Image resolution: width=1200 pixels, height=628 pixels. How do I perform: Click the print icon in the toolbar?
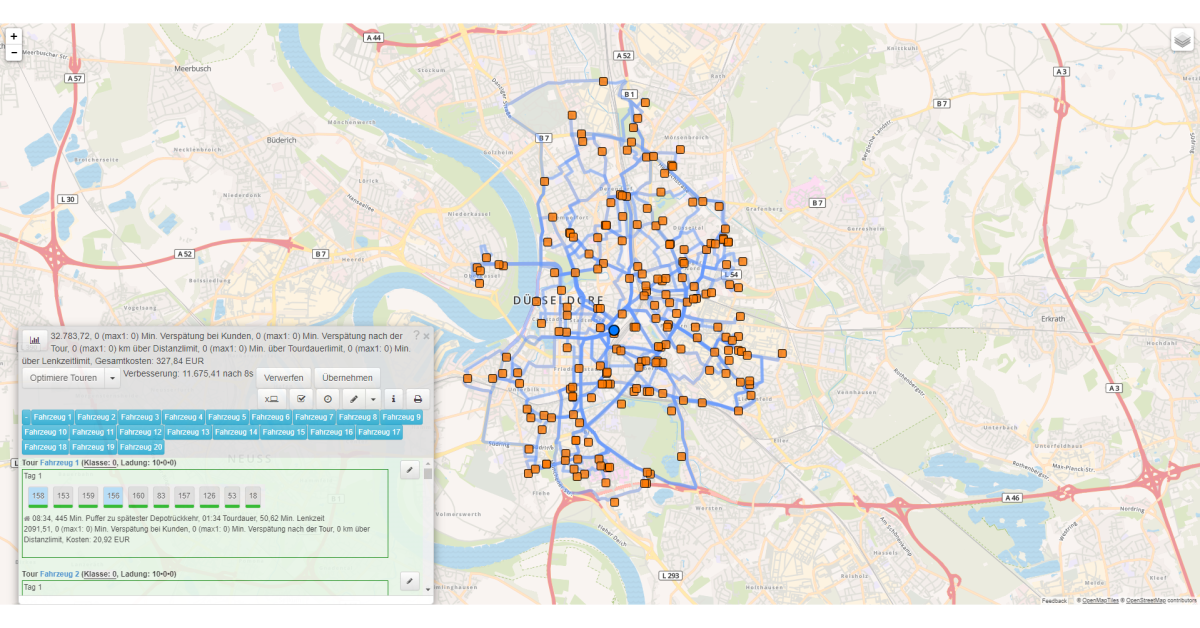[x=418, y=398]
